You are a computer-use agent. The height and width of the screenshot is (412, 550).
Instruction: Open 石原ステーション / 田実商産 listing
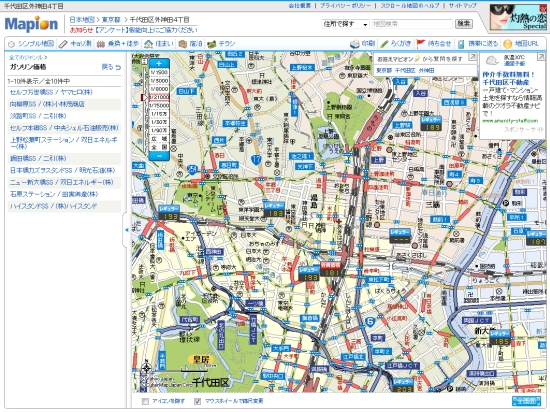54,194
